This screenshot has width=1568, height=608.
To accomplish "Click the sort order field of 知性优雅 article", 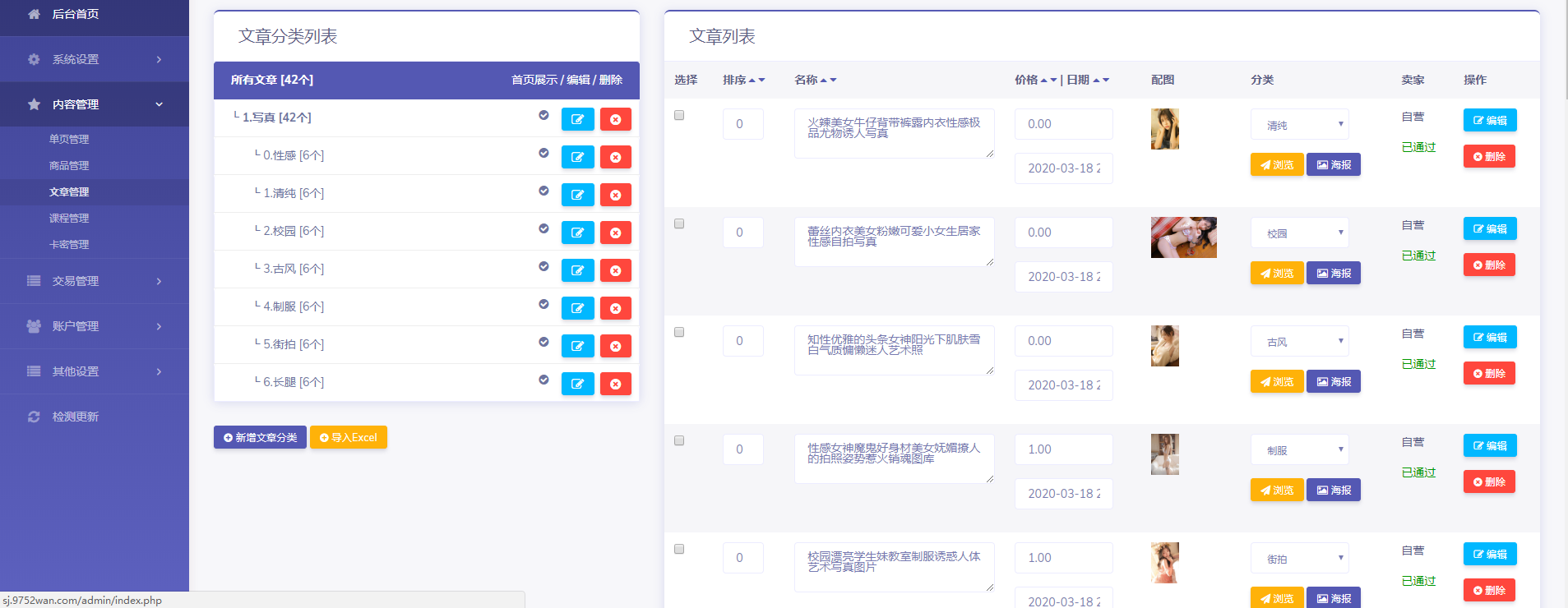I will pos(743,341).
